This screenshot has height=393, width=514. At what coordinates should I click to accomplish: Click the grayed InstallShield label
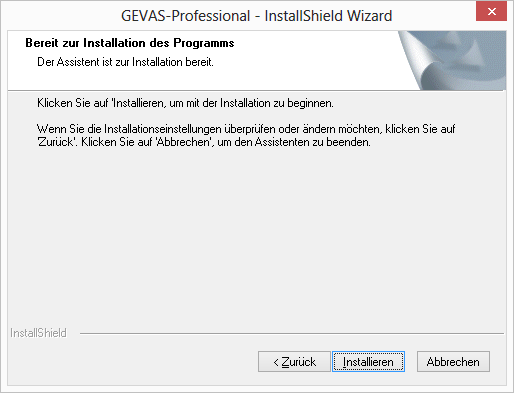[x=38, y=333]
